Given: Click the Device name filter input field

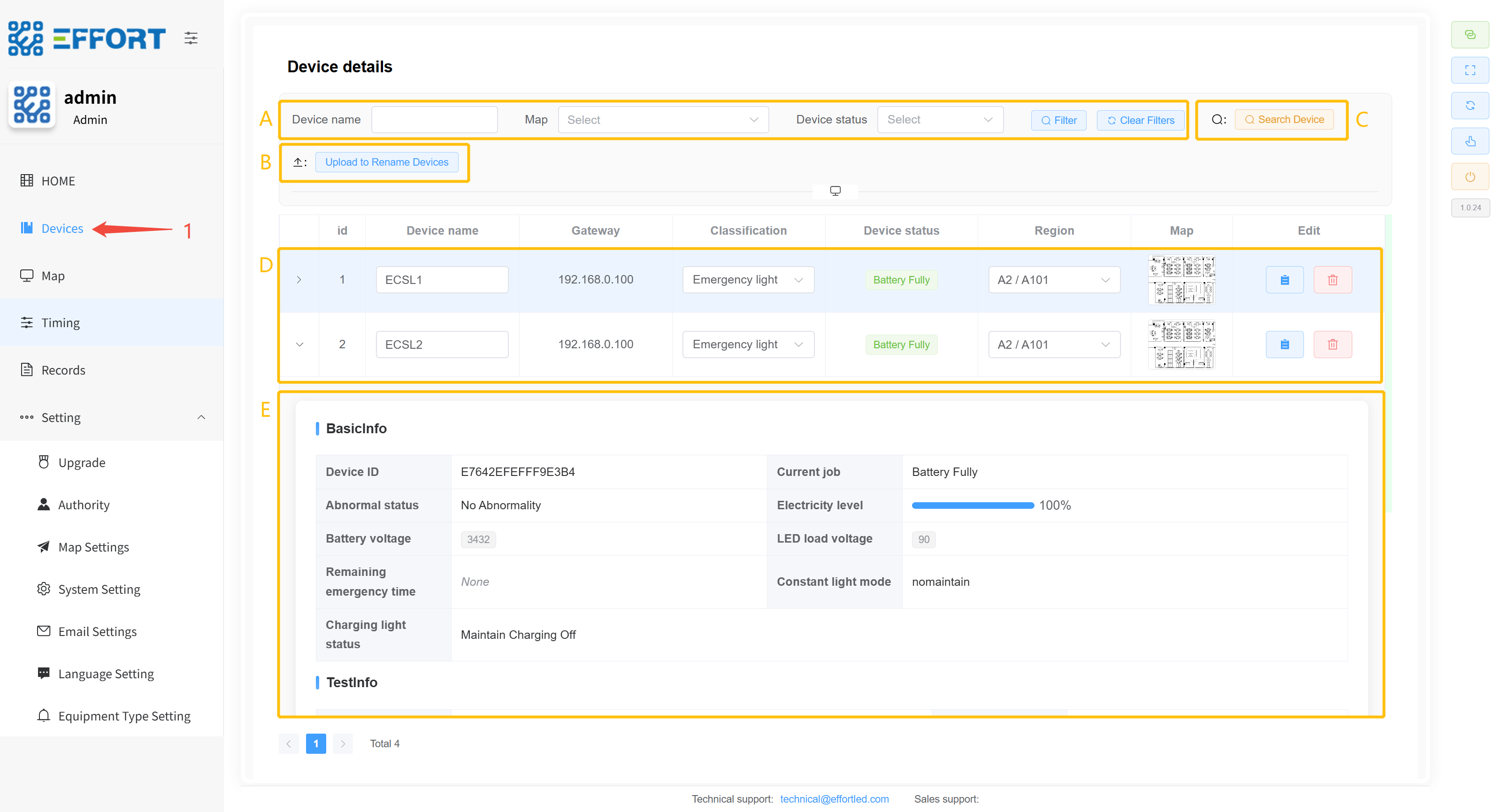Looking at the screenshot, I should point(434,120).
